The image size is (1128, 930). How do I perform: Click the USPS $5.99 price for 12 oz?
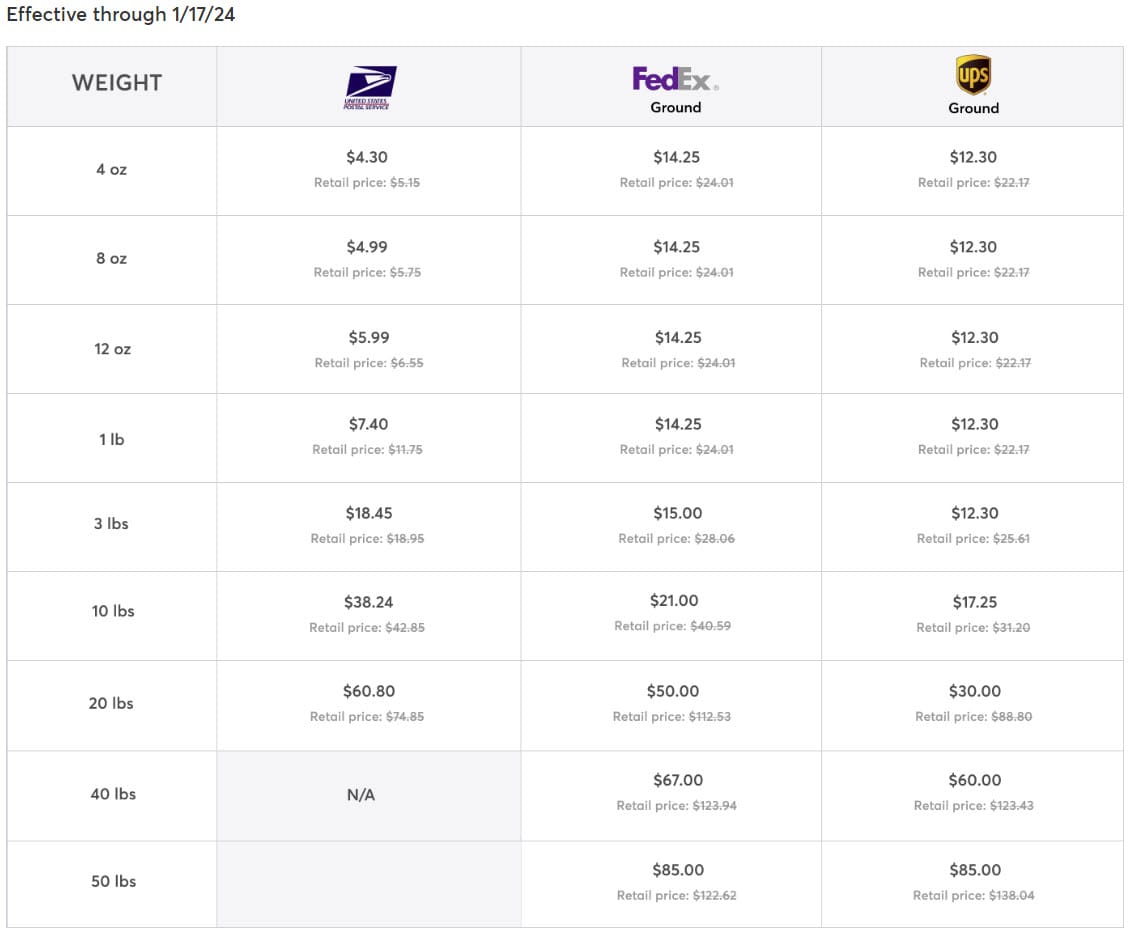(x=369, y=337)
